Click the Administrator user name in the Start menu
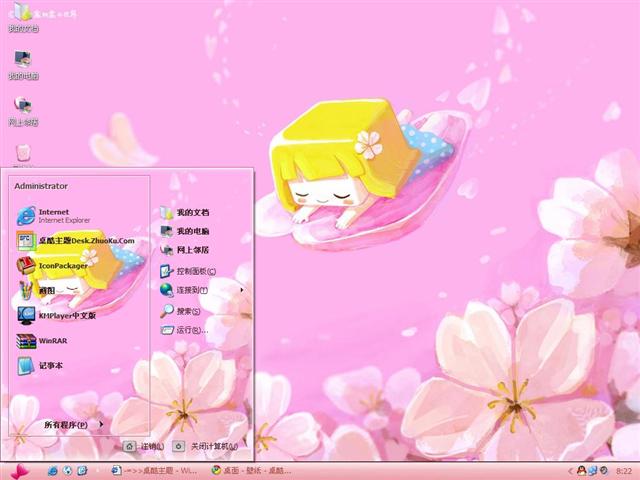Image resolution: width=640 pixels, height=480 pixels. pos(41,186)
